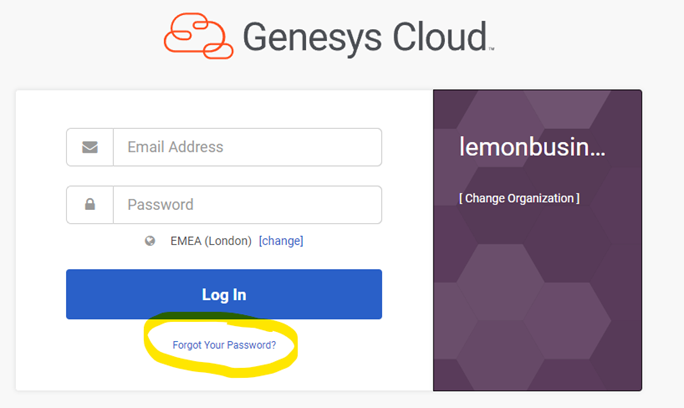Select the [Change Organization] link
This screenshot has width=684, height=408.
[x=519, y=198]
